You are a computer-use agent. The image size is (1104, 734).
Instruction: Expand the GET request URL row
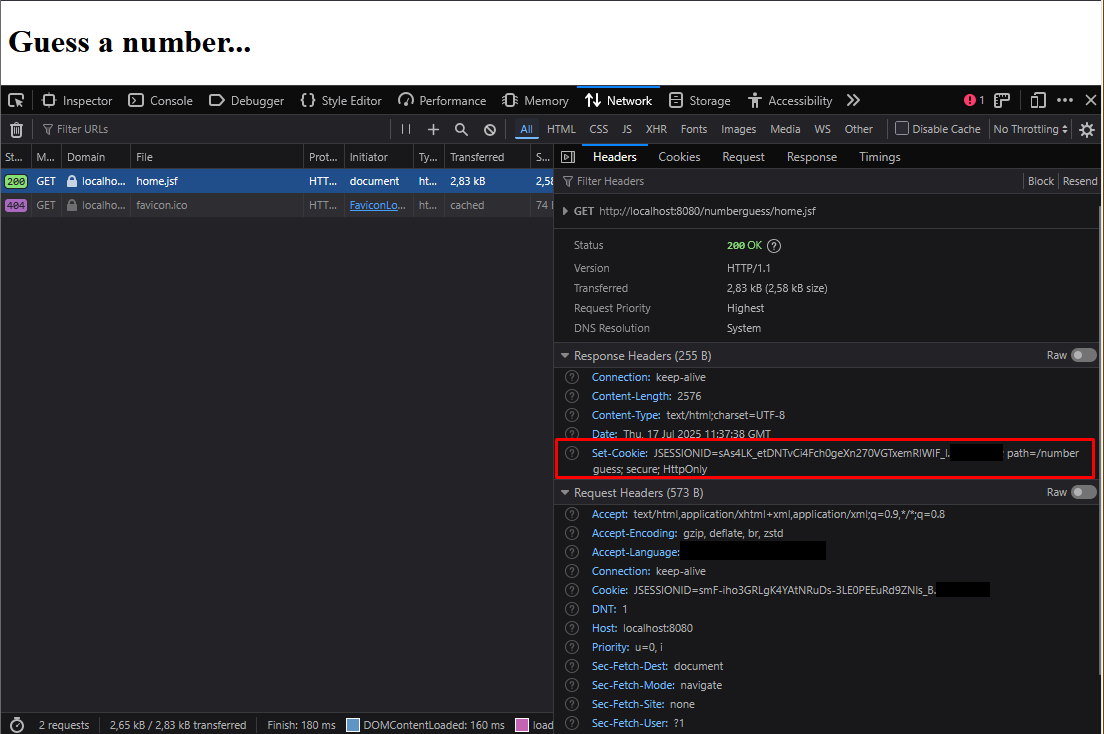click(x=565, y=211)
